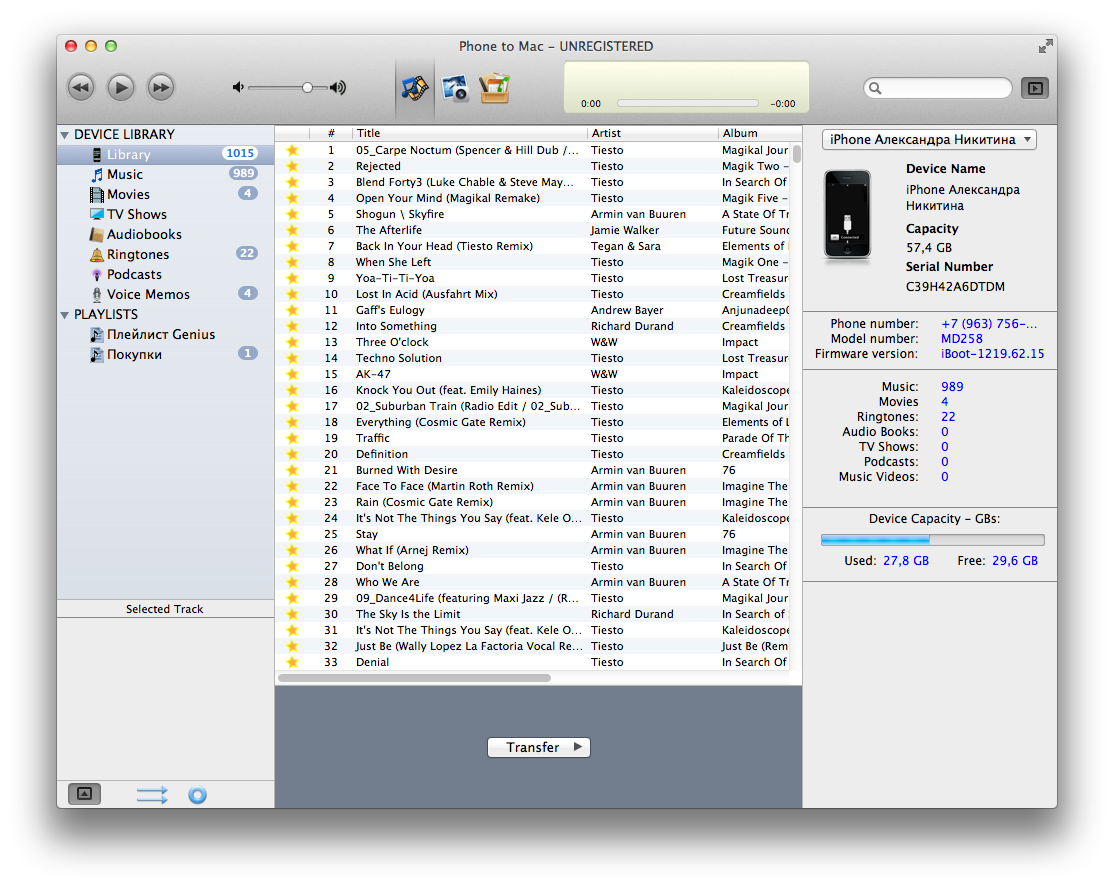Screen dimensions: 1114x887
Task: Select the Voice Memos microphone icon
Action: pos(97,294)
